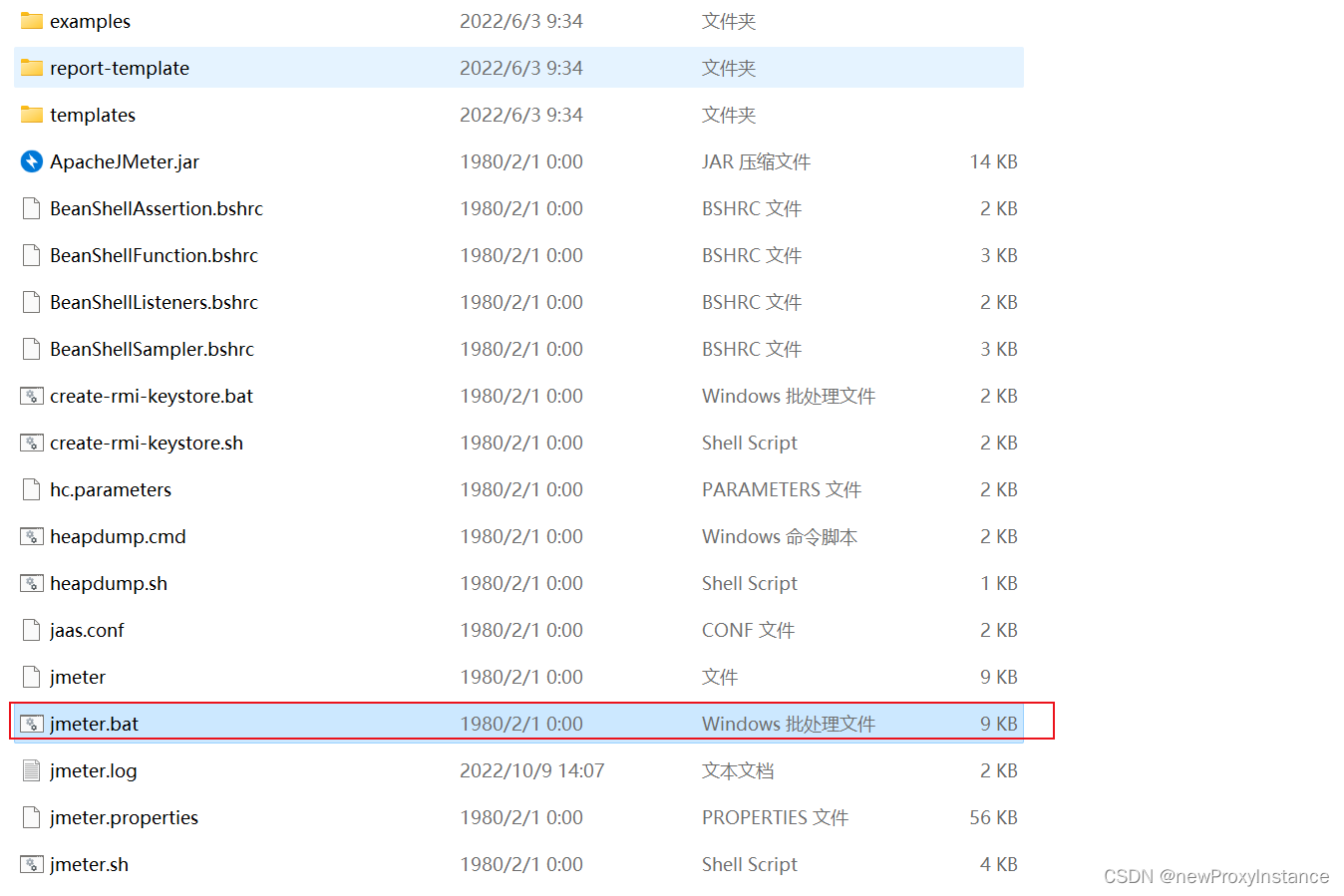Image resolution: width=1344 pixels, height=896 pixels.
Task: Click the examples folder icon
Action: click(x=32, y=21)
